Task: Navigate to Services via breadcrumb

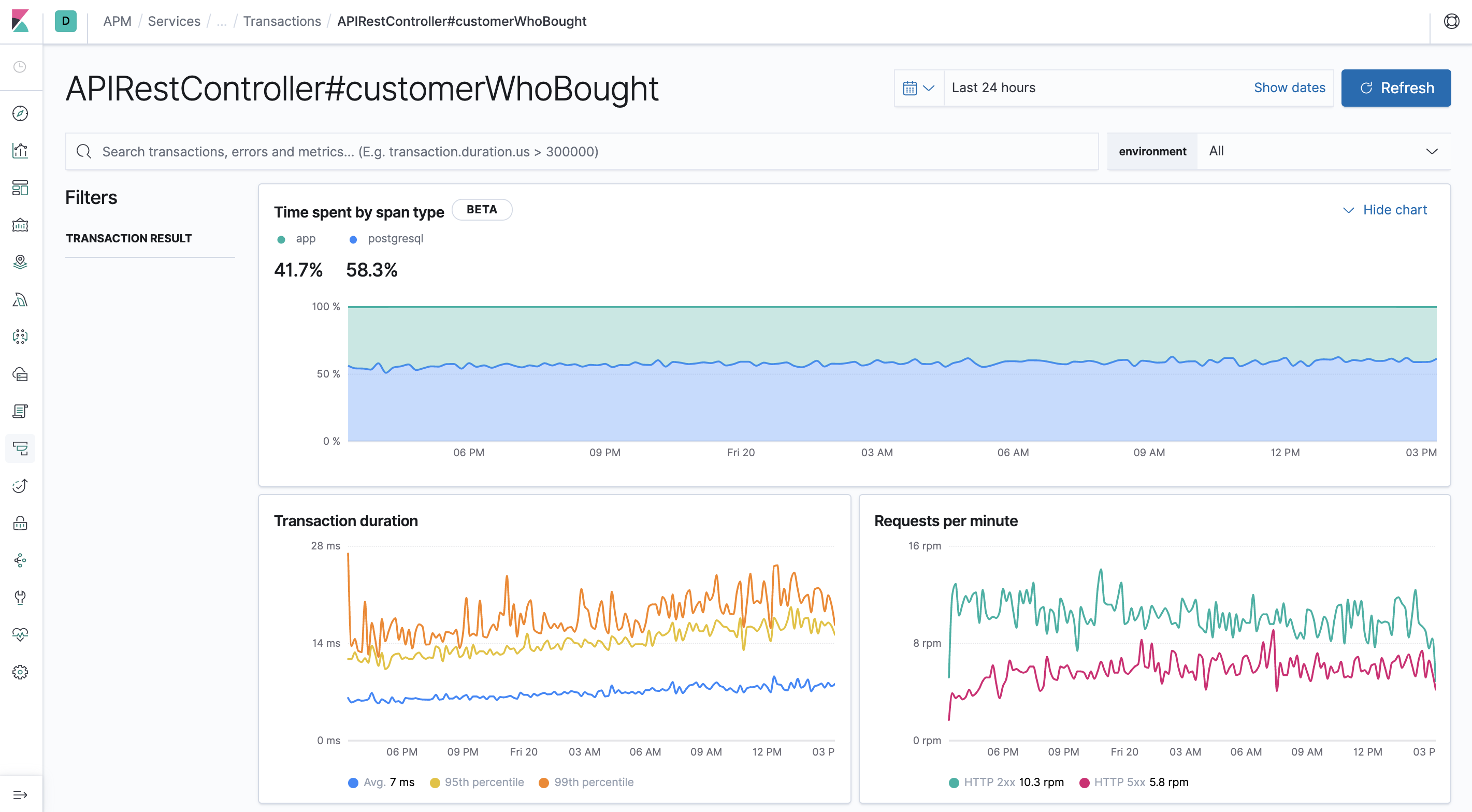Action: point(173,21)
